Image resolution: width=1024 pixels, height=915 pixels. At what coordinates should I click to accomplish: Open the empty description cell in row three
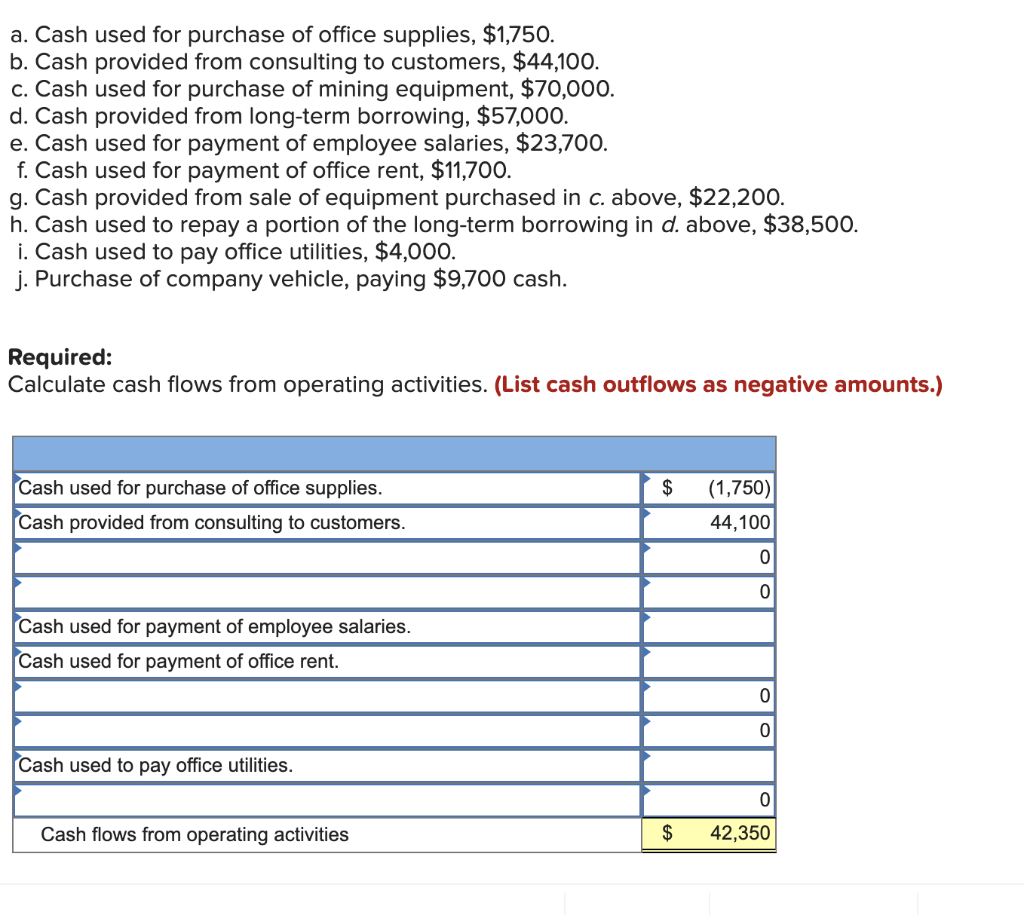[x=327, y=558]
